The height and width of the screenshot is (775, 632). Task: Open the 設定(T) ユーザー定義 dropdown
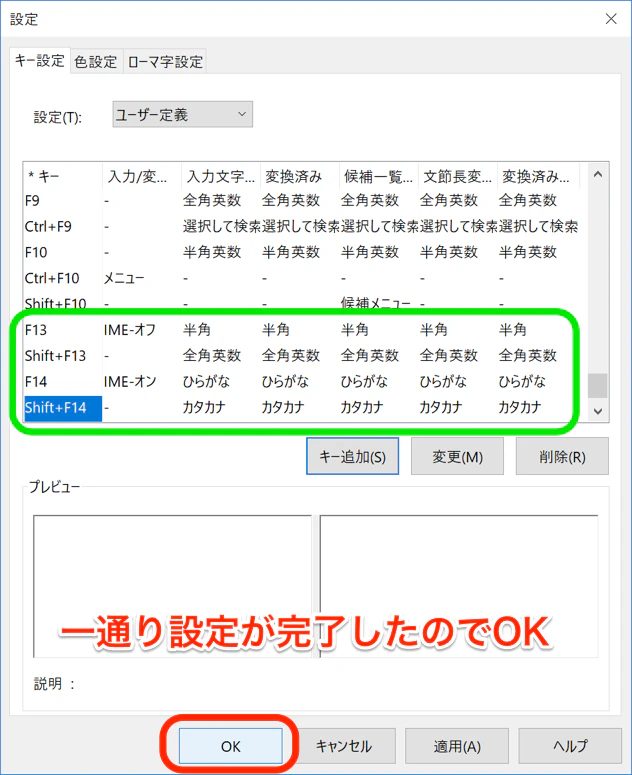182,115
